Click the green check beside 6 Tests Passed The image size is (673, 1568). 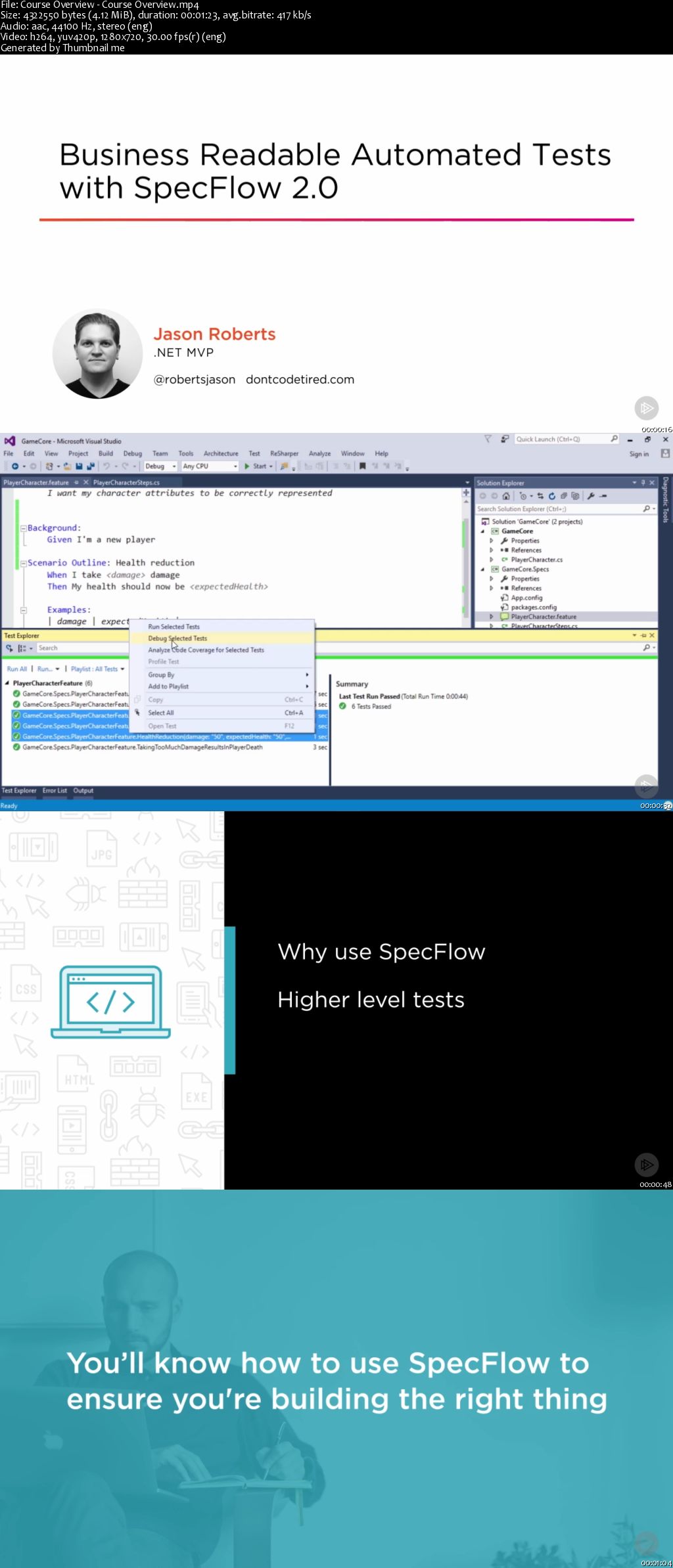(x=342, y=706)
